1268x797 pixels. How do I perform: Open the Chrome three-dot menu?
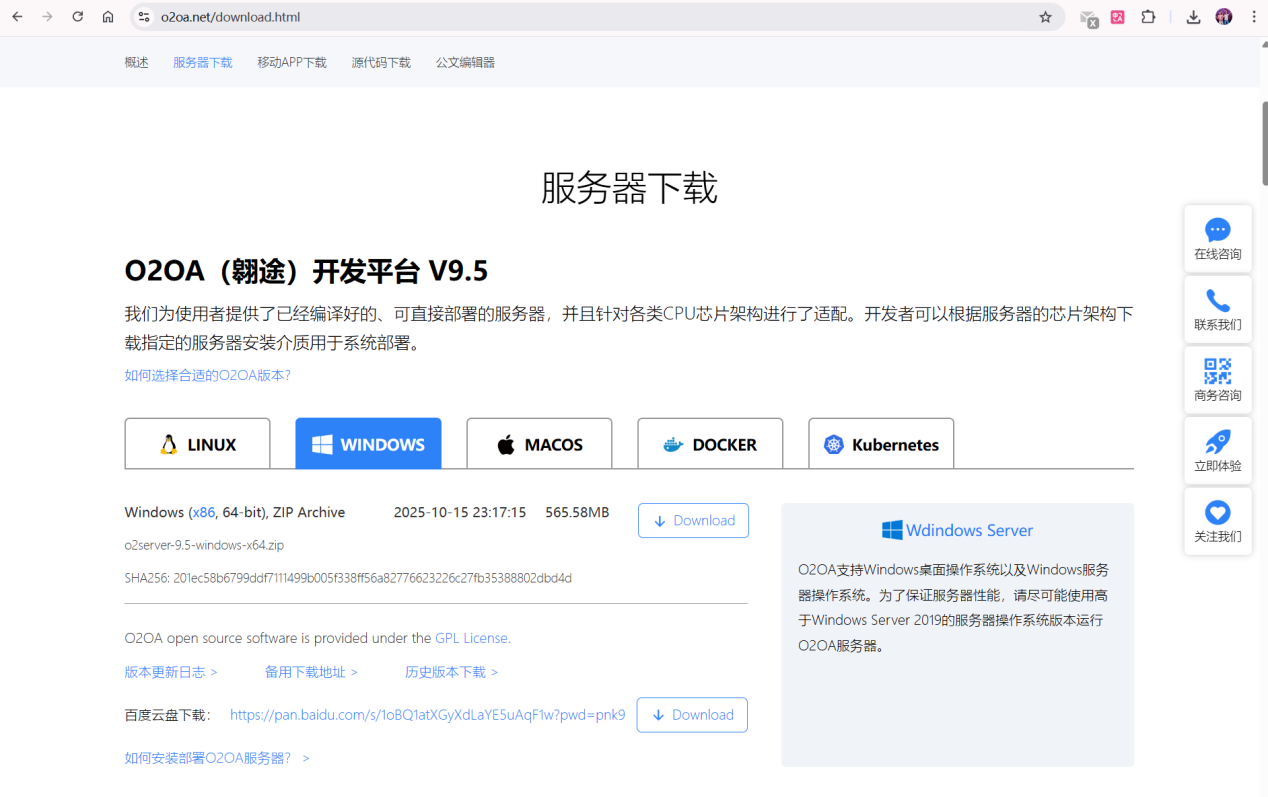pos(1254,17)
